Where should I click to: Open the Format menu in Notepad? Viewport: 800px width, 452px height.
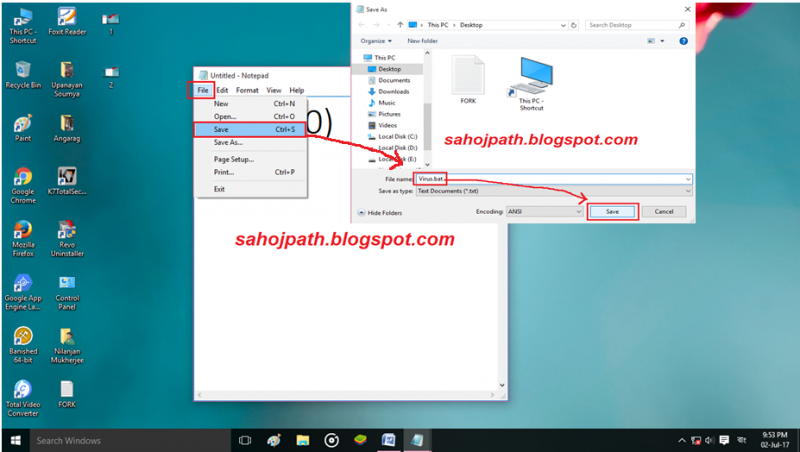click(x=247, y=90)
